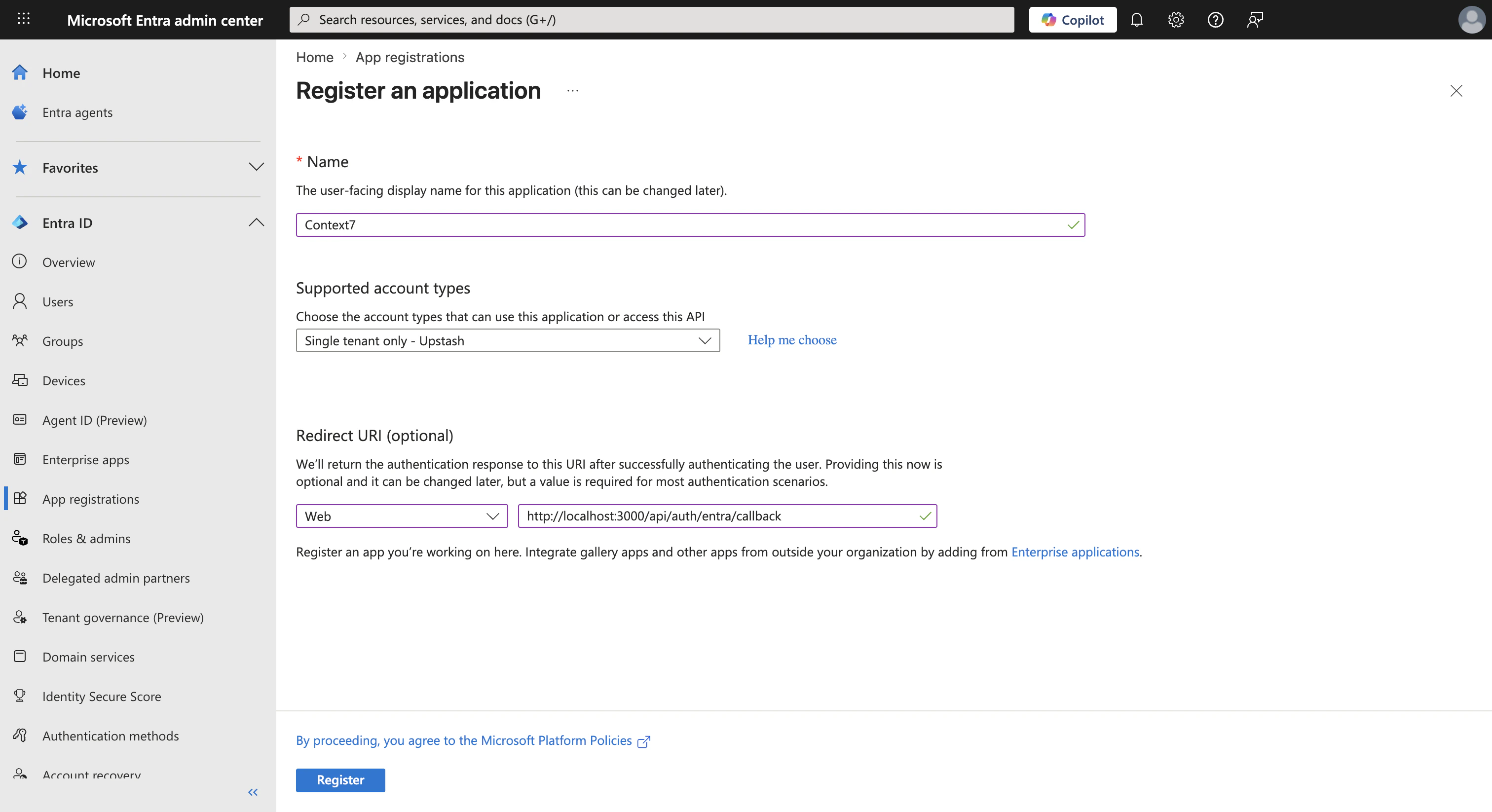The width and height of the screenshot is (1492, 812).
Task: Click the Groups people icon
Action: (x=20, y=340)
